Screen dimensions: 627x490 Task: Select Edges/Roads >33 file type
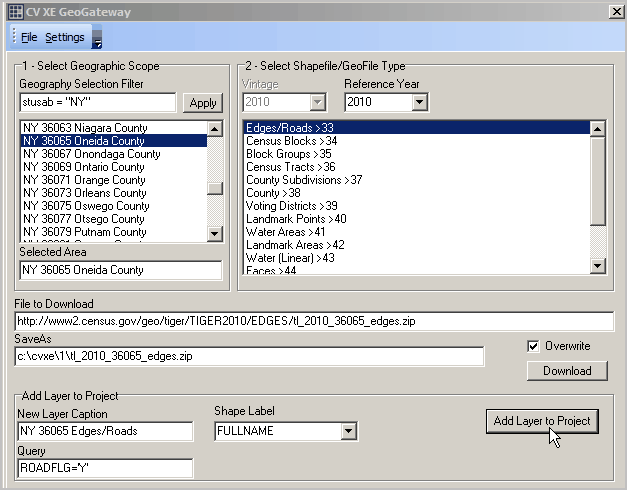pos(417,128)
